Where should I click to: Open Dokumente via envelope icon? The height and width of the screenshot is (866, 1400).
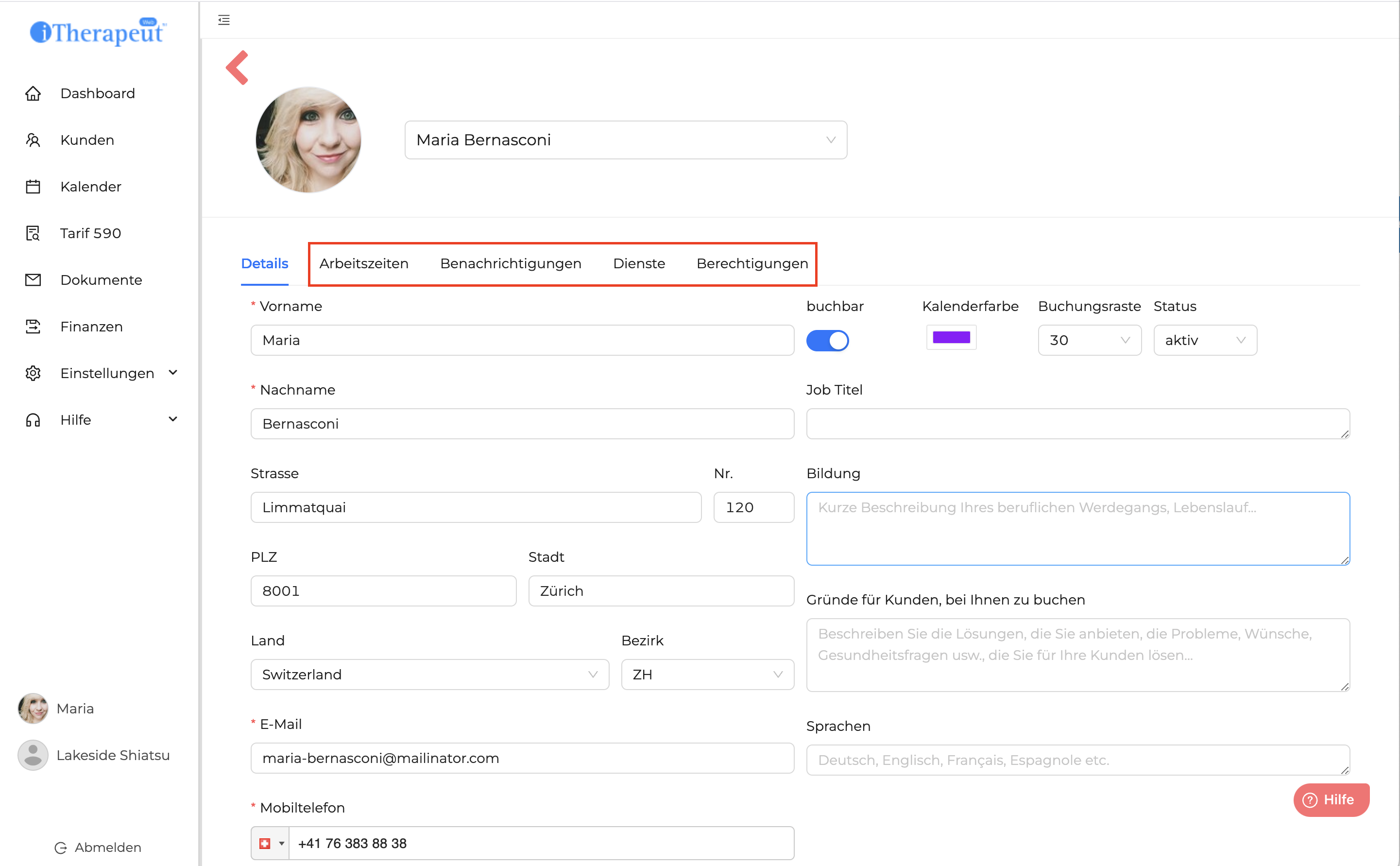pos(33,280)
